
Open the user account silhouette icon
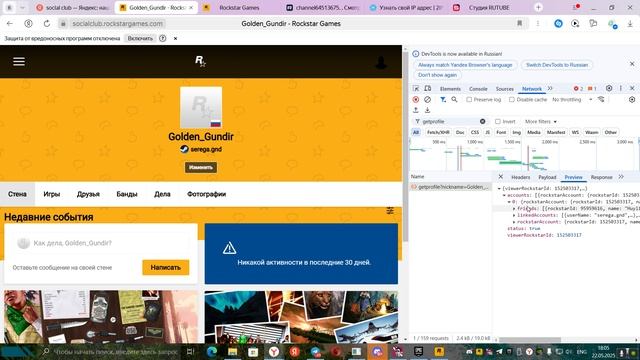tap(381, 62)
